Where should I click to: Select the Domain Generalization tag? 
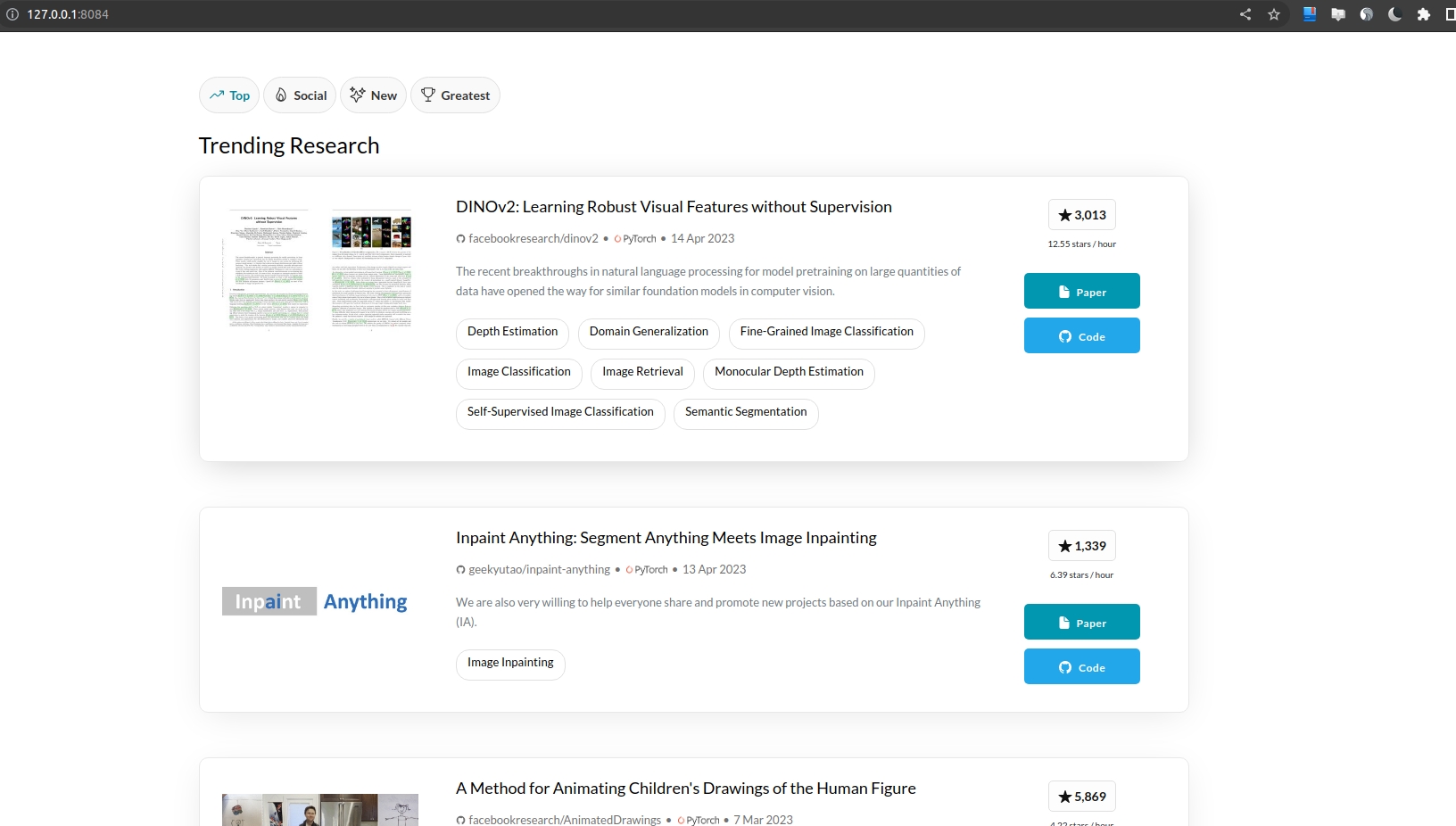(x=649, y=332)
